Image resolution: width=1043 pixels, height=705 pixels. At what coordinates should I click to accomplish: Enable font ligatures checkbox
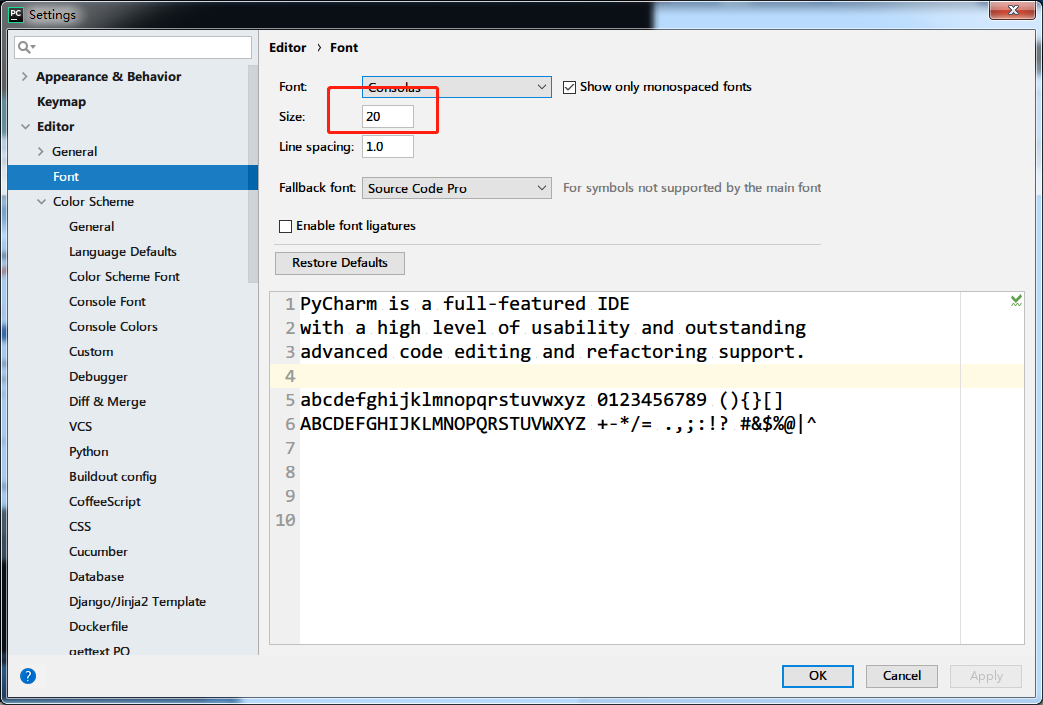coord(285,226)
